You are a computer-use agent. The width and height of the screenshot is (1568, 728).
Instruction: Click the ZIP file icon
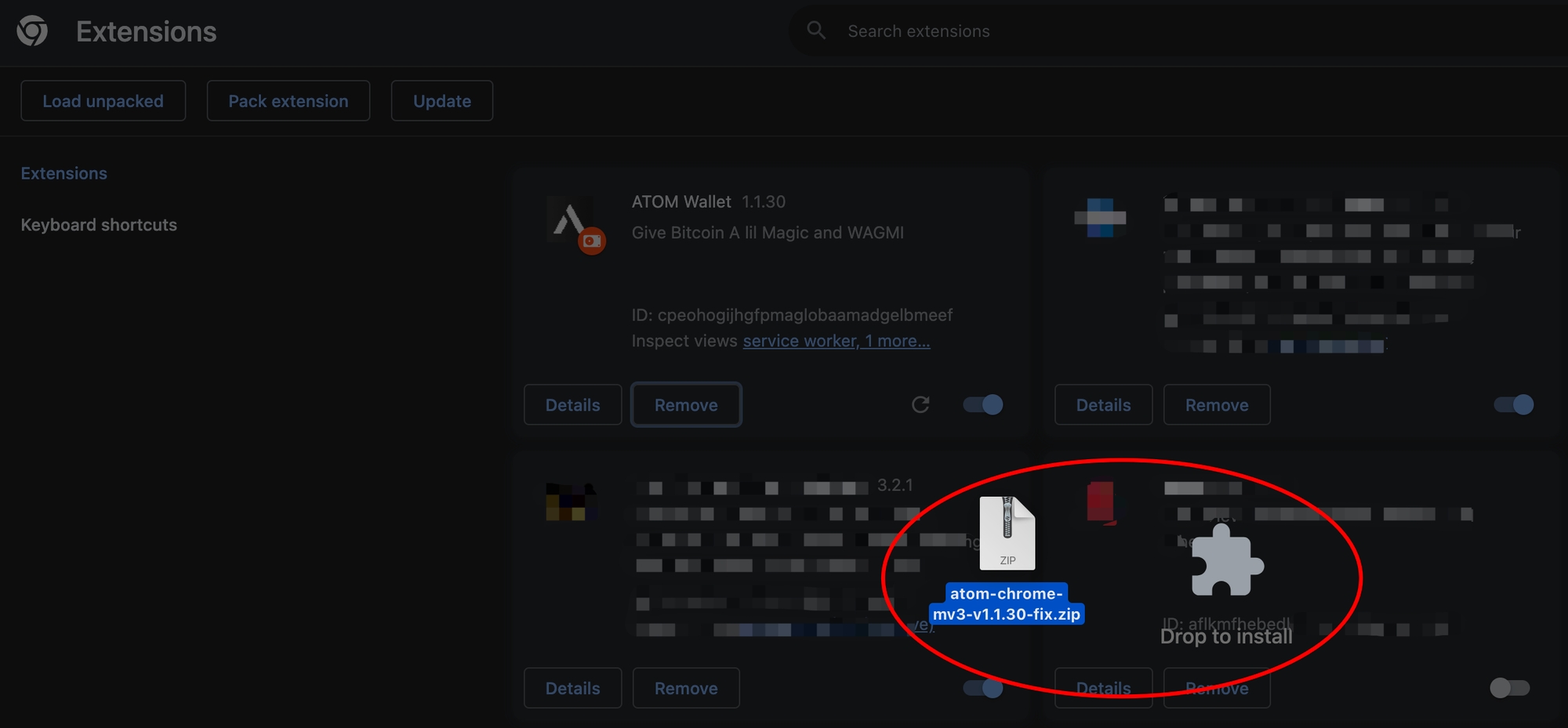coord(1007,533)
